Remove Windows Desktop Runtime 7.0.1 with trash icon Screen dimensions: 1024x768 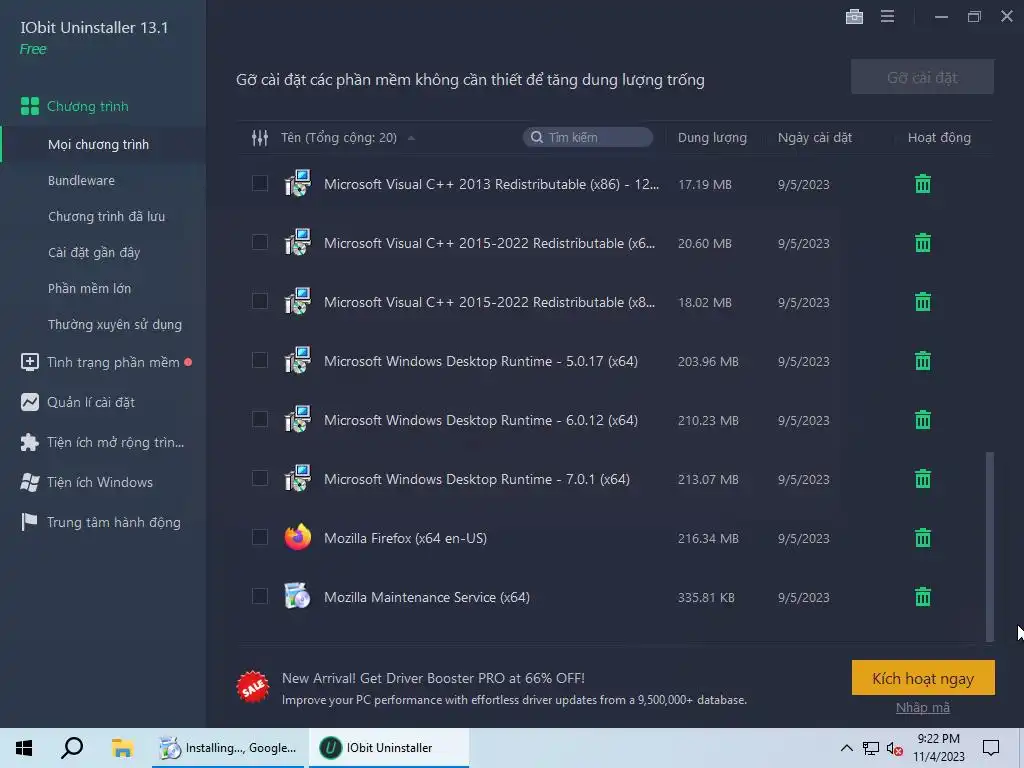pos(922,479)
